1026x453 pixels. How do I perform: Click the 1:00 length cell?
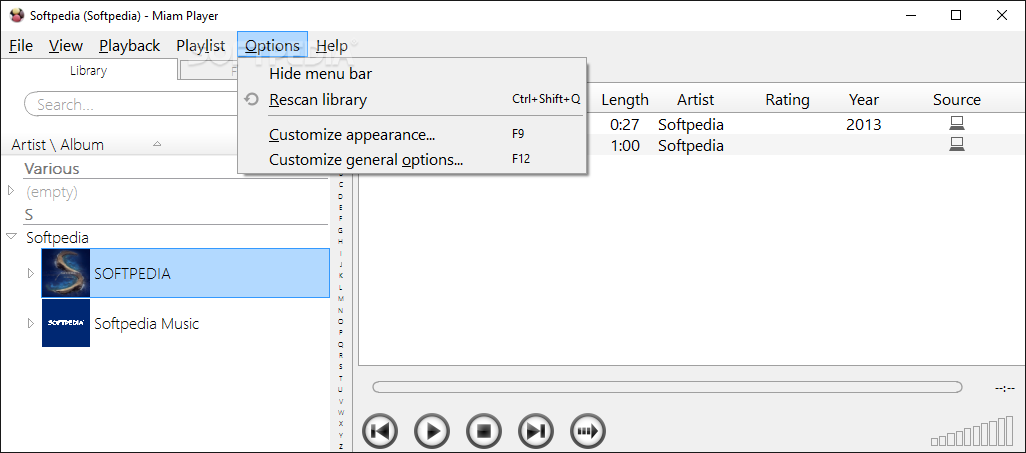624,145
